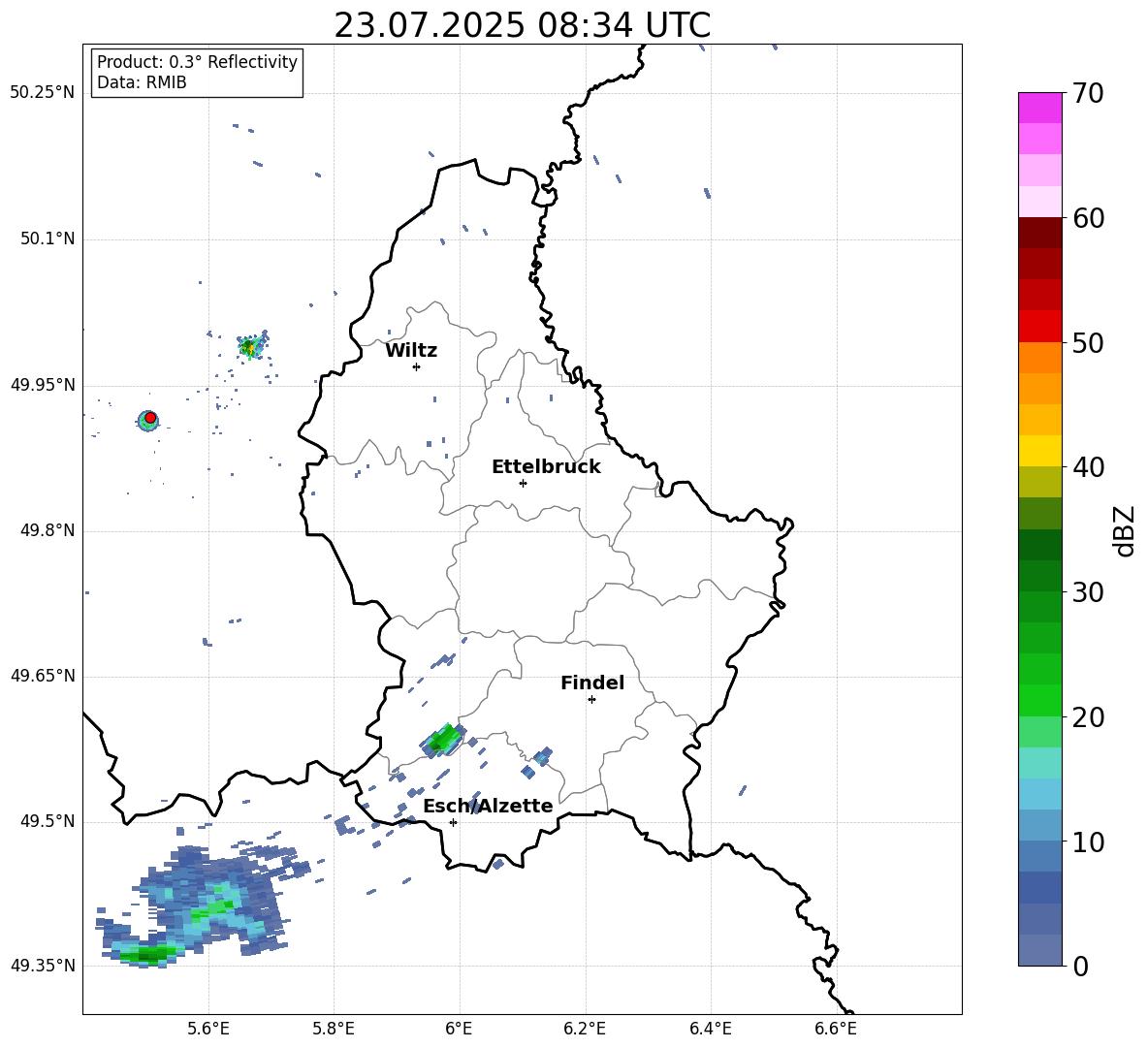Screen dimensions: 1148x1048
Task: Click the 49.95°N latitude label
Action: click(43, 385)
